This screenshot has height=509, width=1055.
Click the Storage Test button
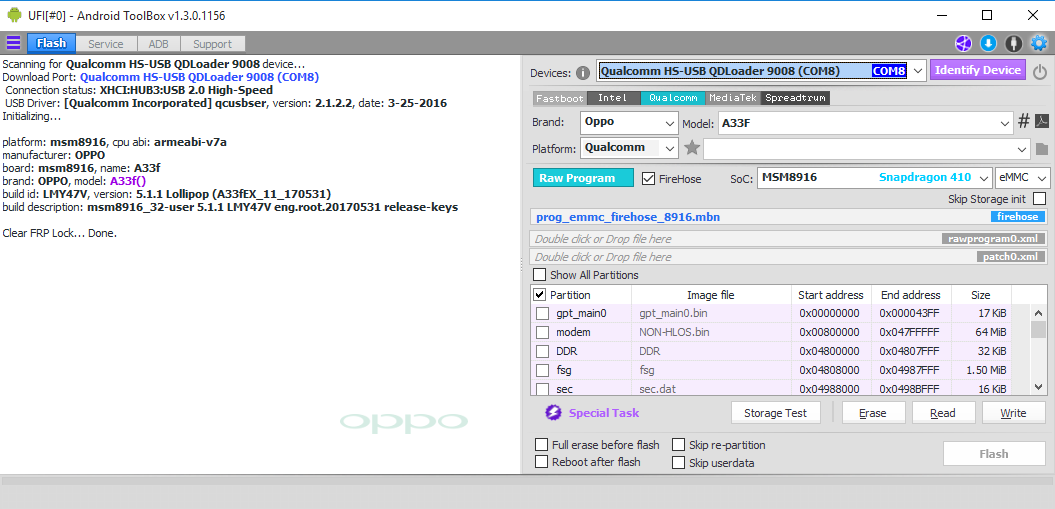(x=776, y=413)
